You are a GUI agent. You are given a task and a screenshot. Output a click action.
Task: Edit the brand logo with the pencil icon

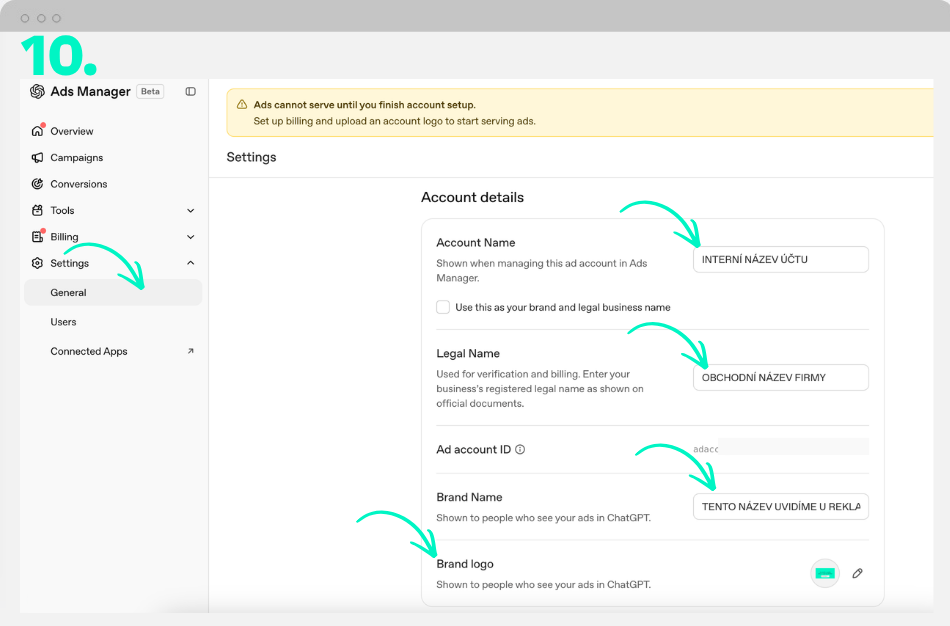point(857,573)
